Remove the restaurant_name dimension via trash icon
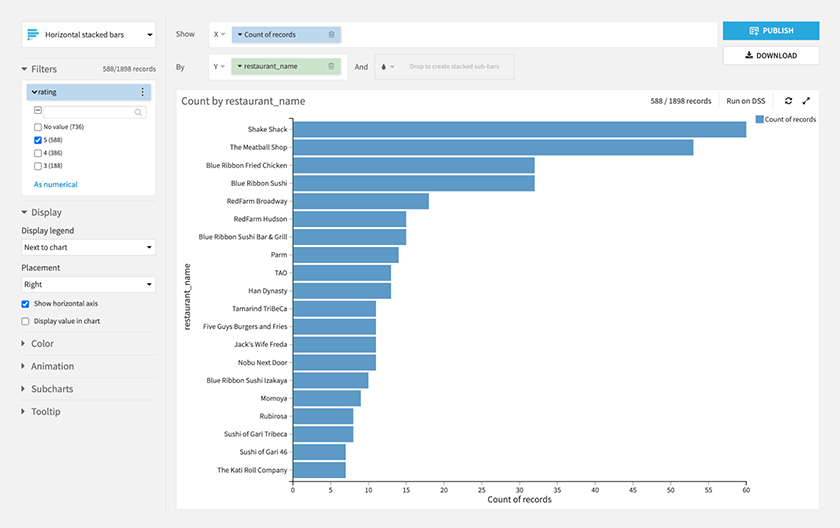840x528 pixels. click(x=331, y=66)
